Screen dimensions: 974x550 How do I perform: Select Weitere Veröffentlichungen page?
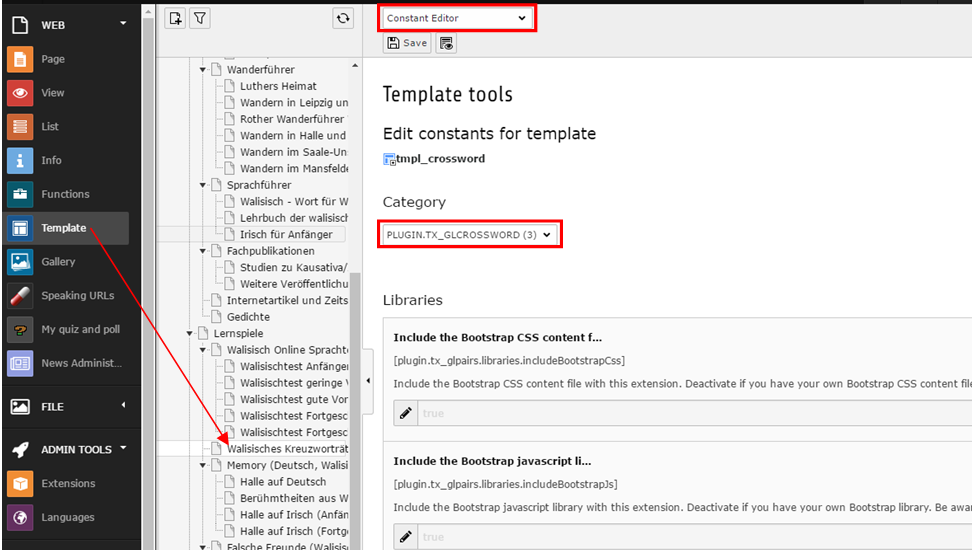pos(294,284)
